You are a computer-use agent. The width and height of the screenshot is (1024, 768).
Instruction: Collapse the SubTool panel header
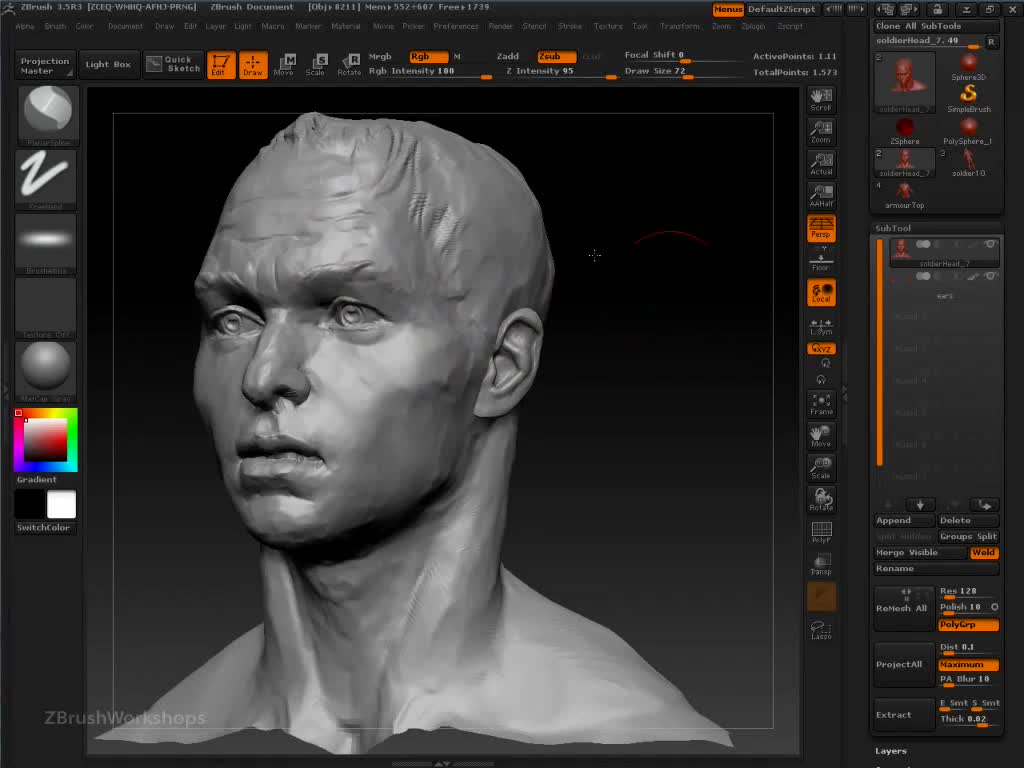pyautogui.click(x=894, y=228)
